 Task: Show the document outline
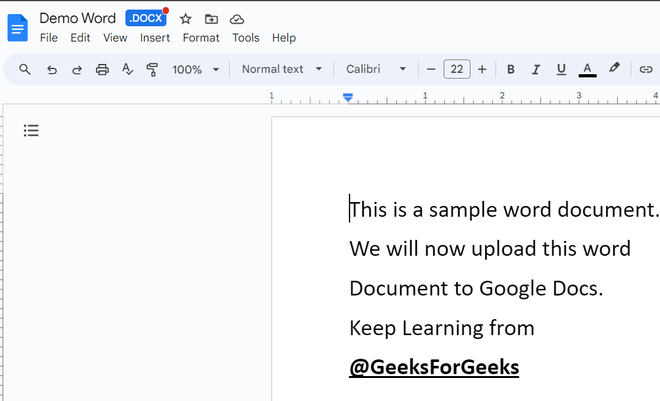[x=31, y=130]
